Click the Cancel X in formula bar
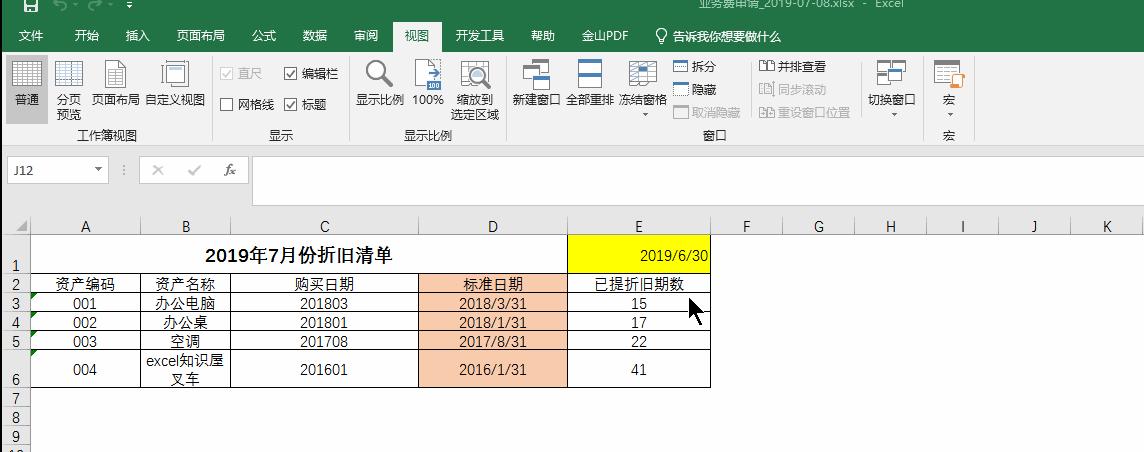 click(158, 170)
